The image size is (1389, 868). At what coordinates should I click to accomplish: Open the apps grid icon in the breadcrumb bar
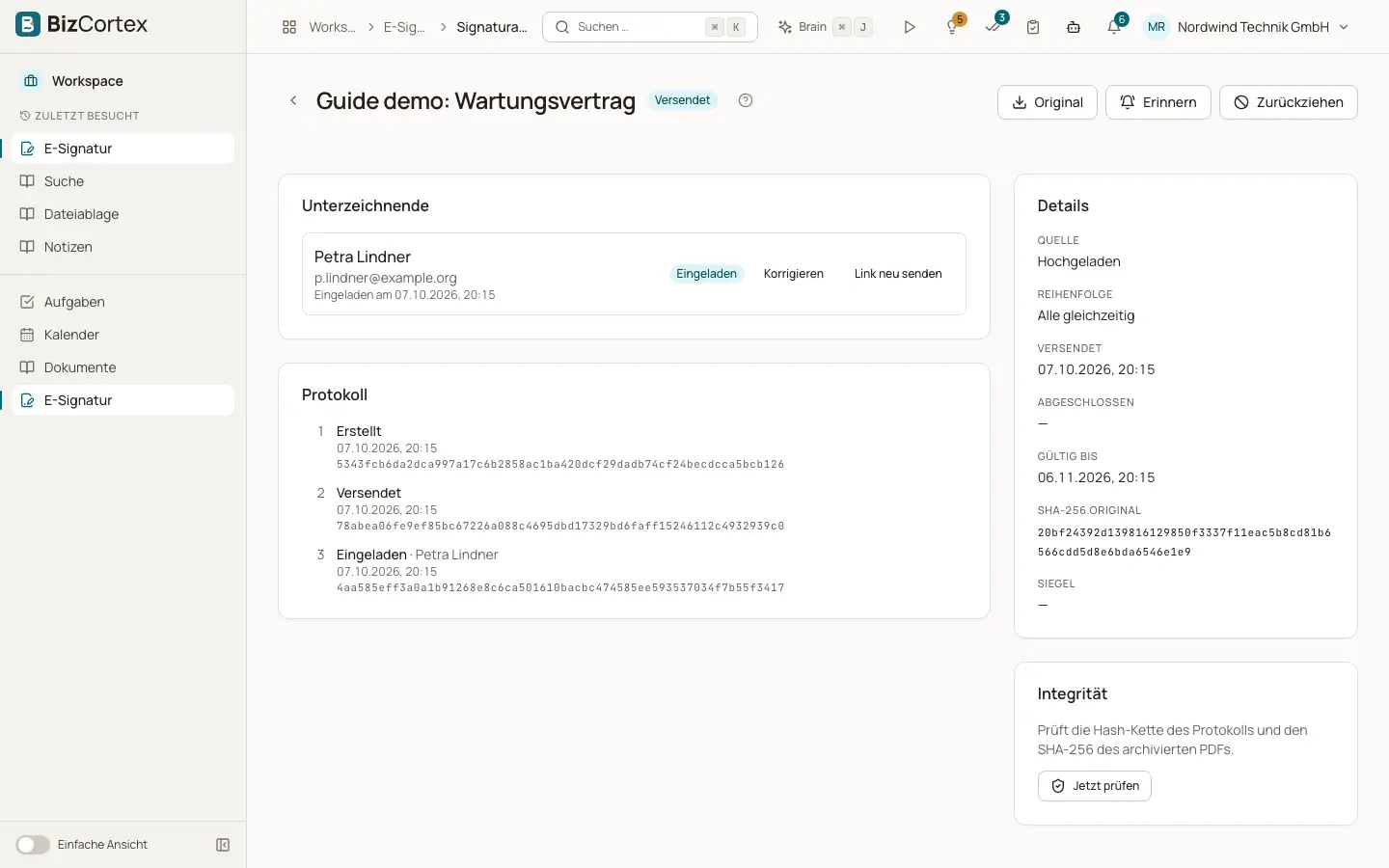[289, 27]
